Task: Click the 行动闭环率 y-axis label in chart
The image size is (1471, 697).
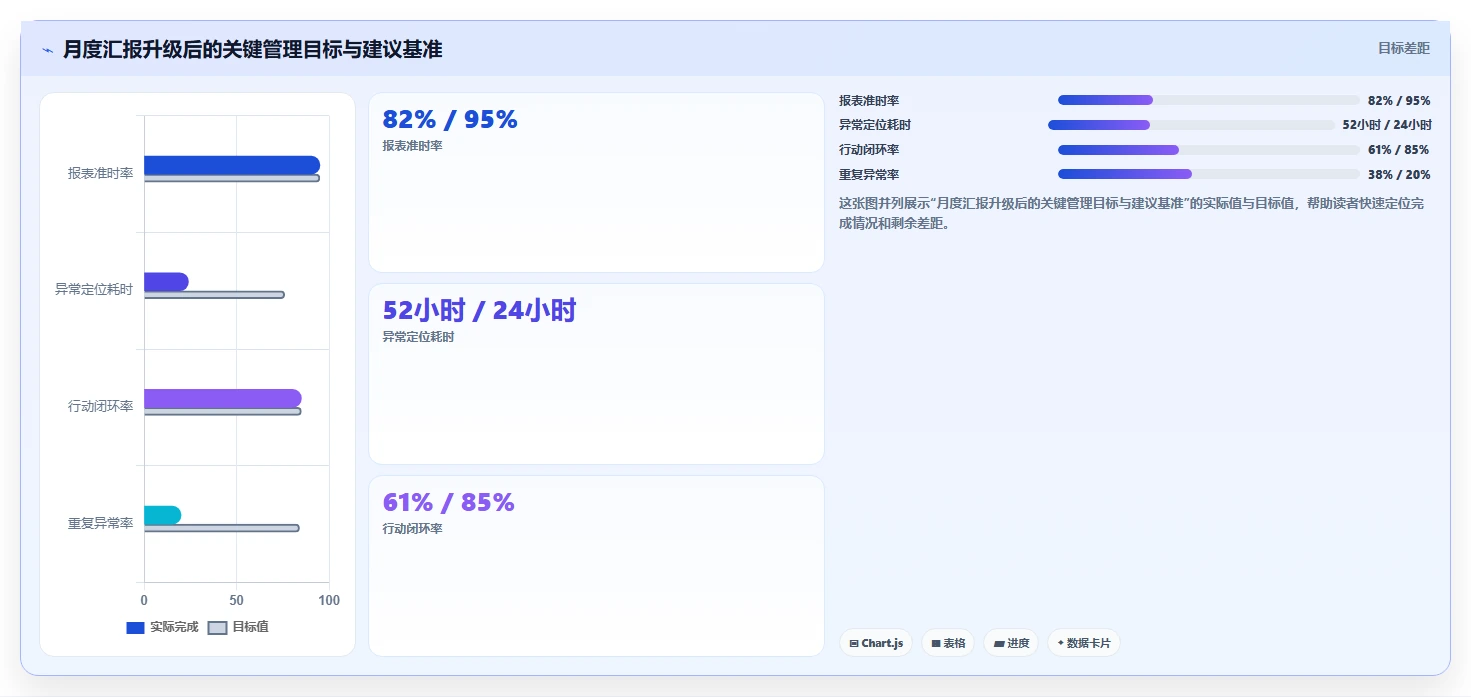Action: click(100, 406)
